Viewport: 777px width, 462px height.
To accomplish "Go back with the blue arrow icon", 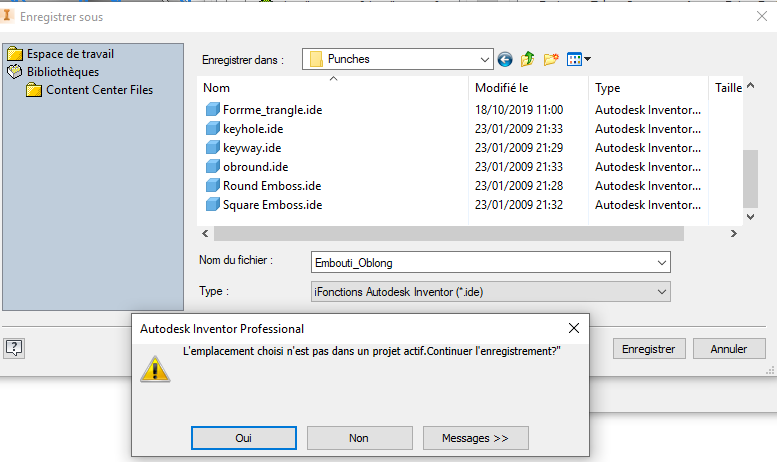I will point(505,59).
